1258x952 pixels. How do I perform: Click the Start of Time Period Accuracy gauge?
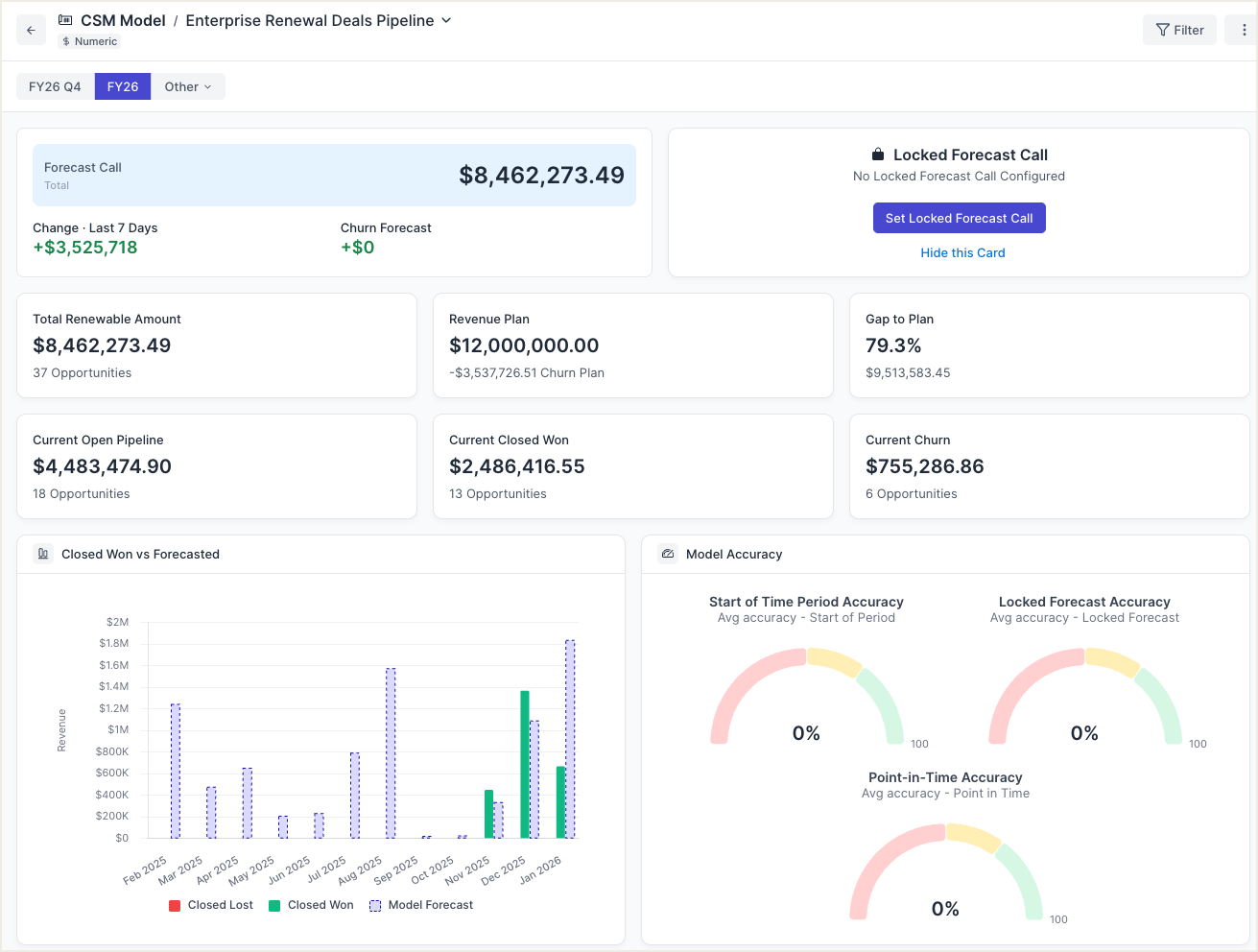tap(806, 696)
